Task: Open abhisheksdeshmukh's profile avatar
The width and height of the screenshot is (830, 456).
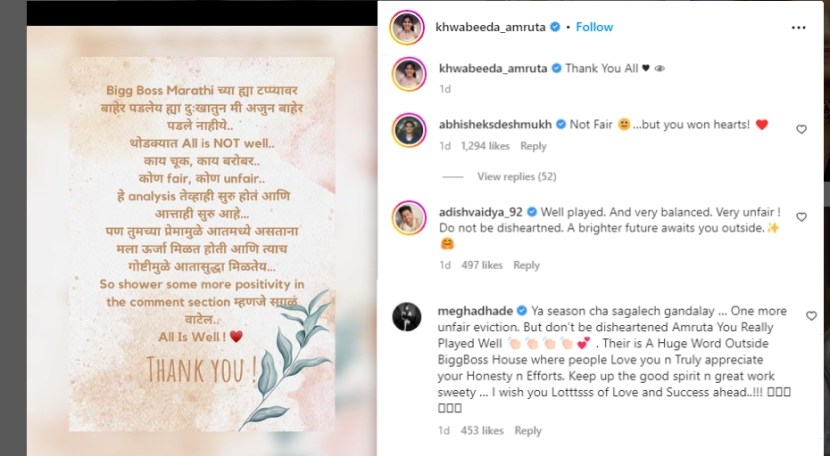Action: [409, 130]
